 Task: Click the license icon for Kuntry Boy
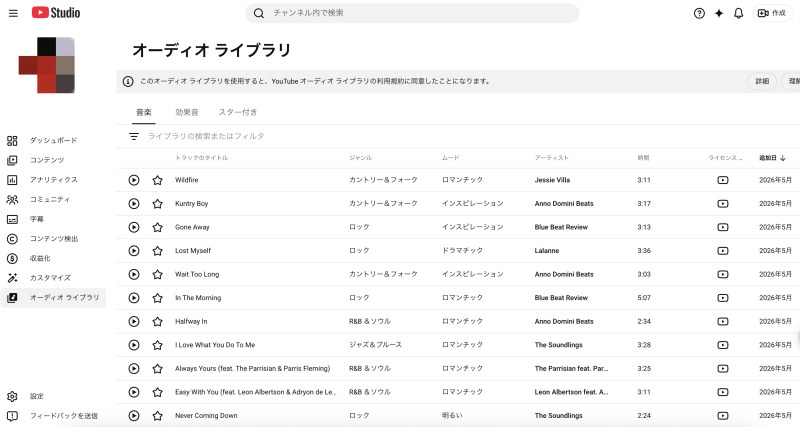[x=723, y=204]
